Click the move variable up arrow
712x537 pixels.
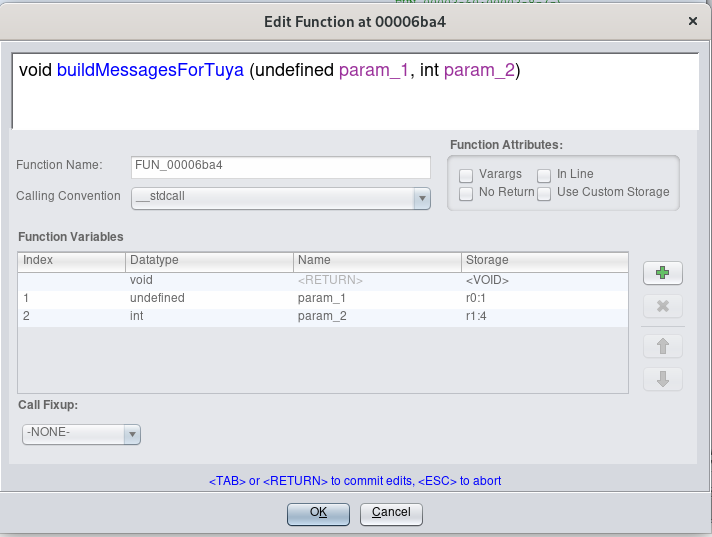[661, 346]
